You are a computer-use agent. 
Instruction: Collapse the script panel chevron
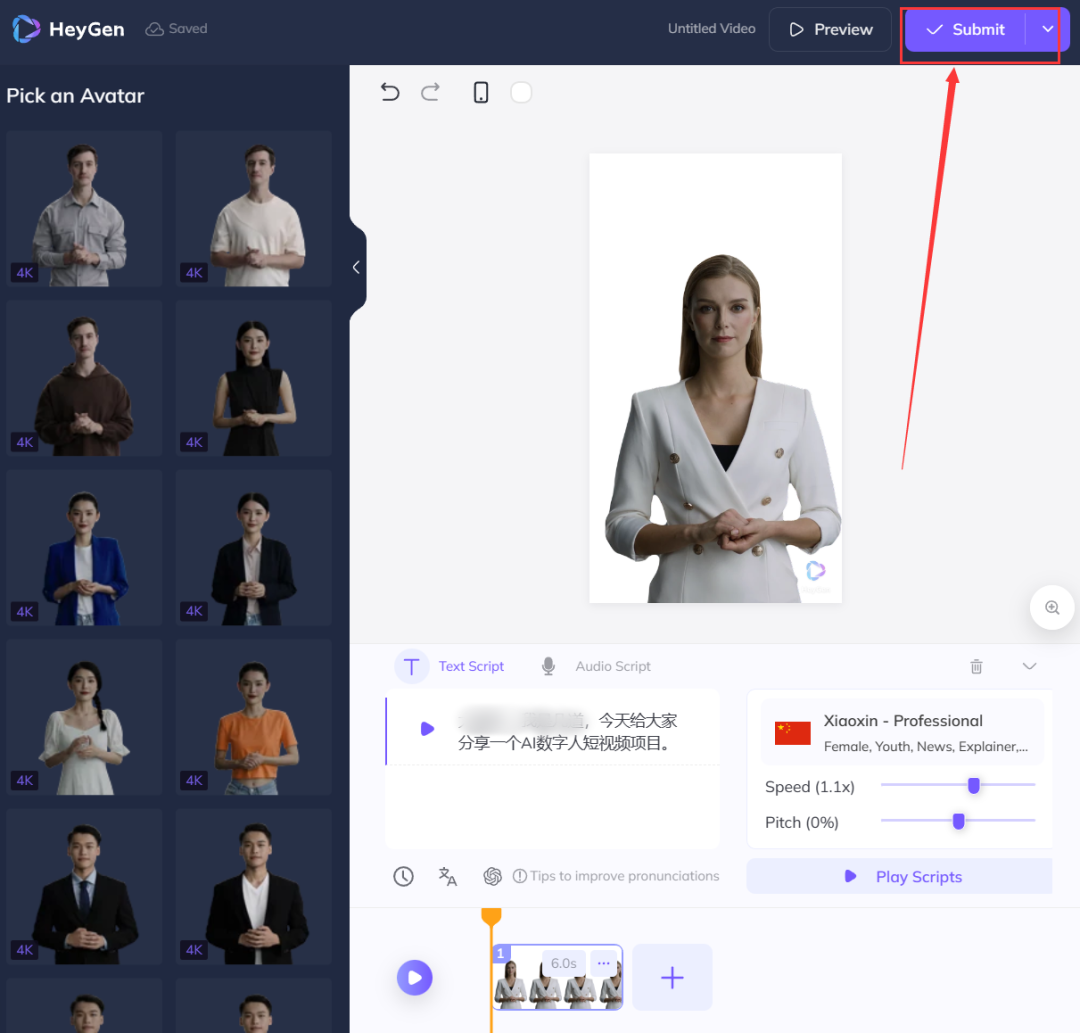pyautogui.click(x=1029, y=666)
